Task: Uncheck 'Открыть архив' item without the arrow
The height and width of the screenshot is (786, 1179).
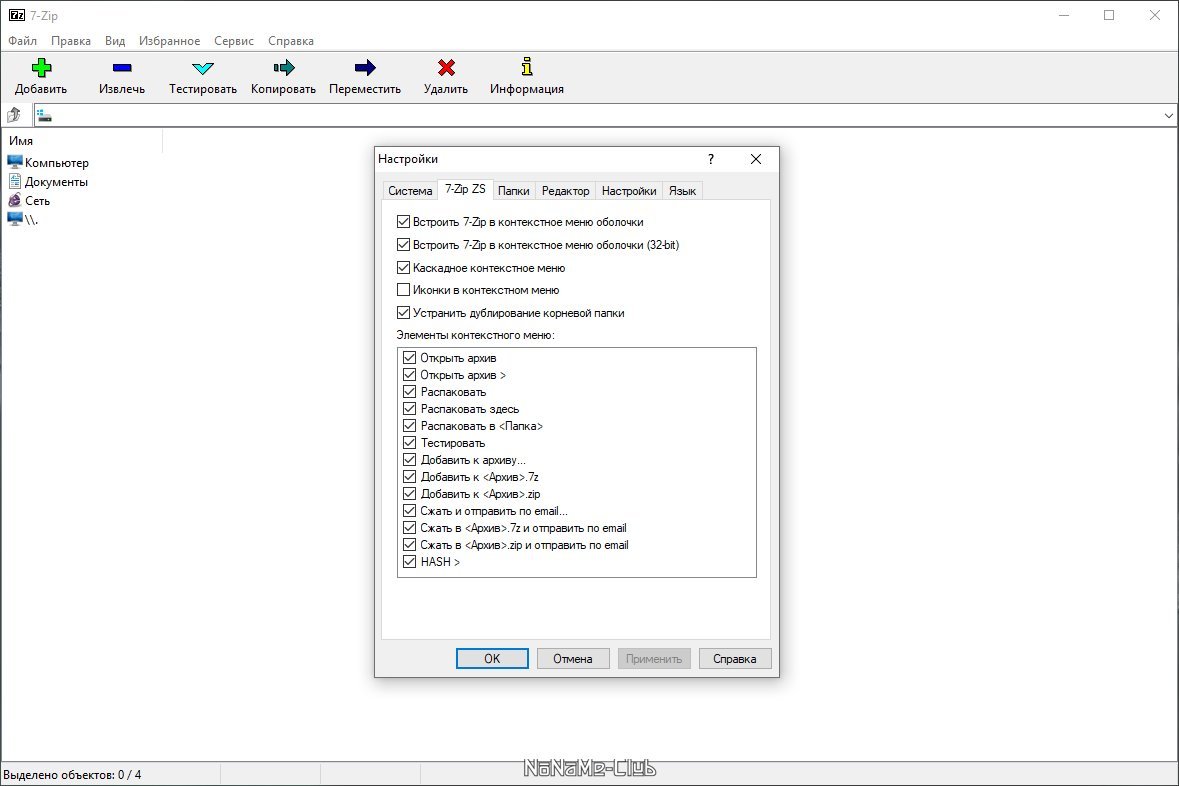Action: pos(410,357)
